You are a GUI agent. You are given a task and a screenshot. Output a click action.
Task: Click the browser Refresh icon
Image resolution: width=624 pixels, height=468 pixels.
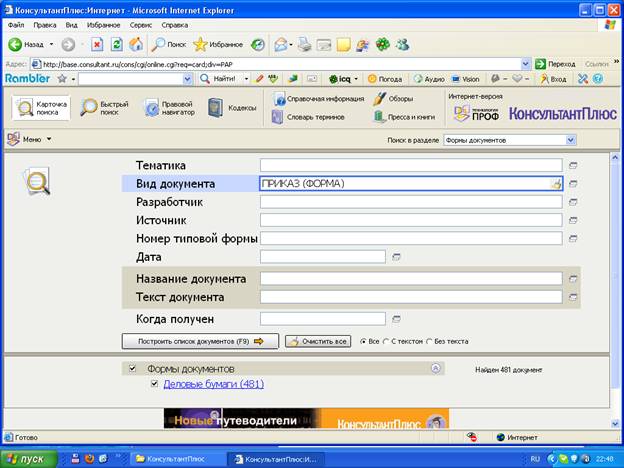pos(116,44)
